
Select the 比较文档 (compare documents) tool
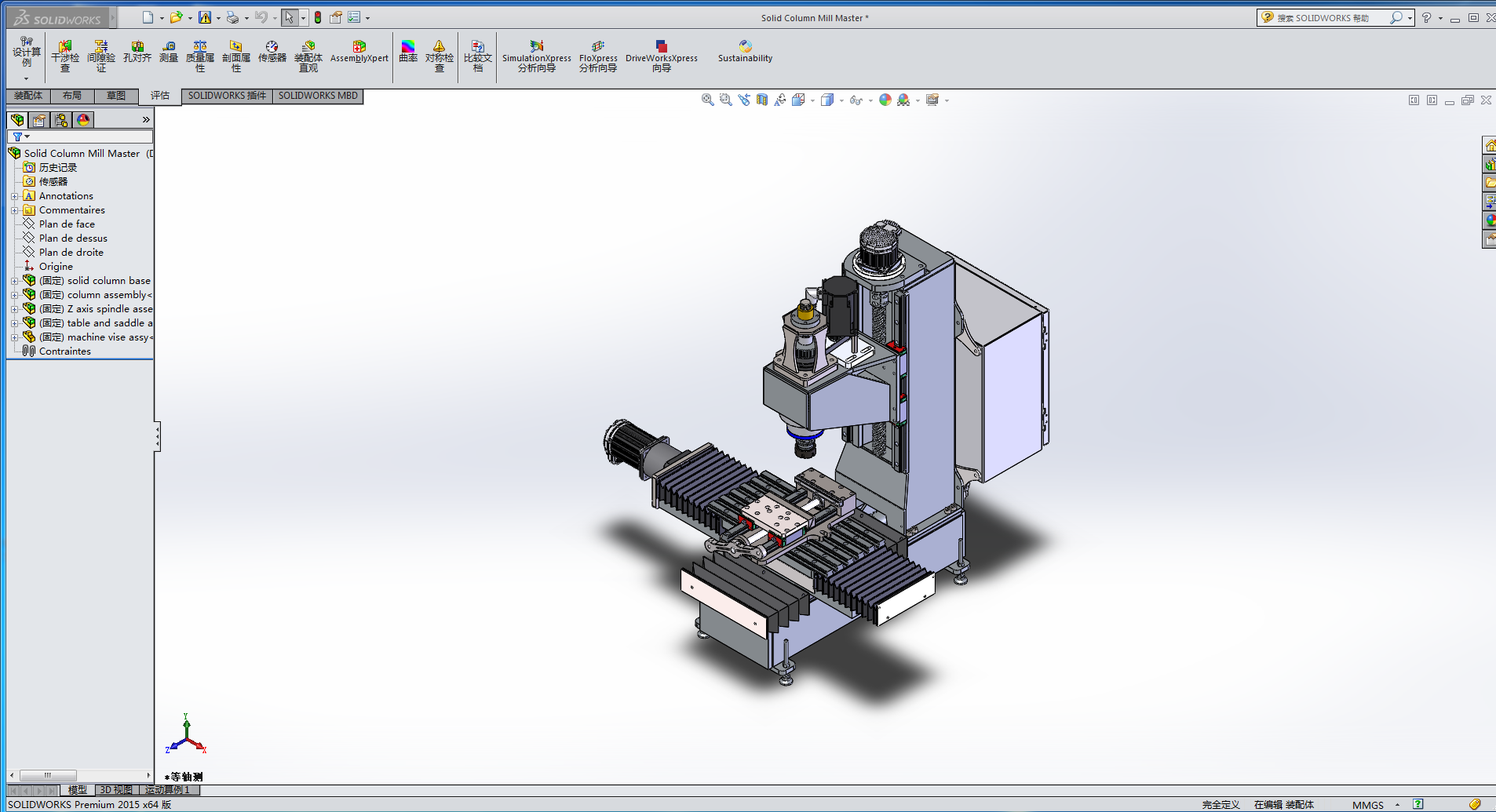(x=478, y=55)
